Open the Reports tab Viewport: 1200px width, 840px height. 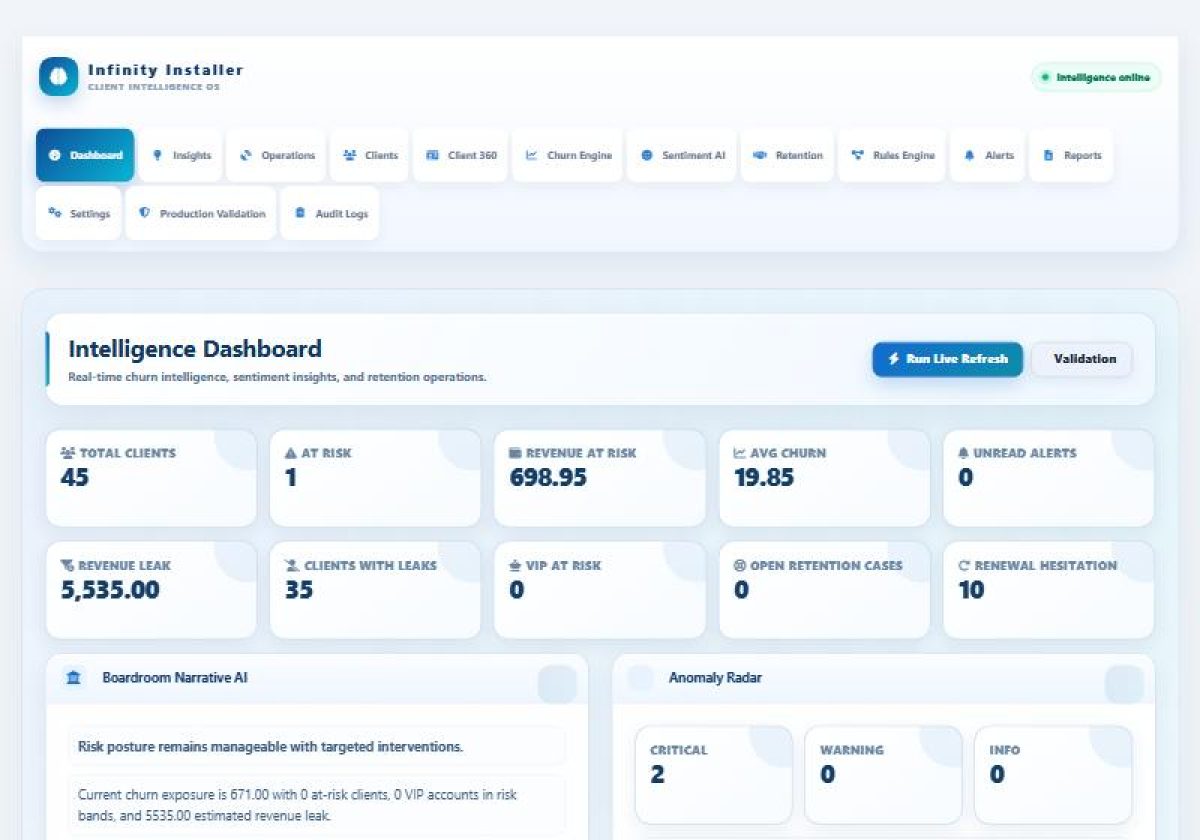1071,155
